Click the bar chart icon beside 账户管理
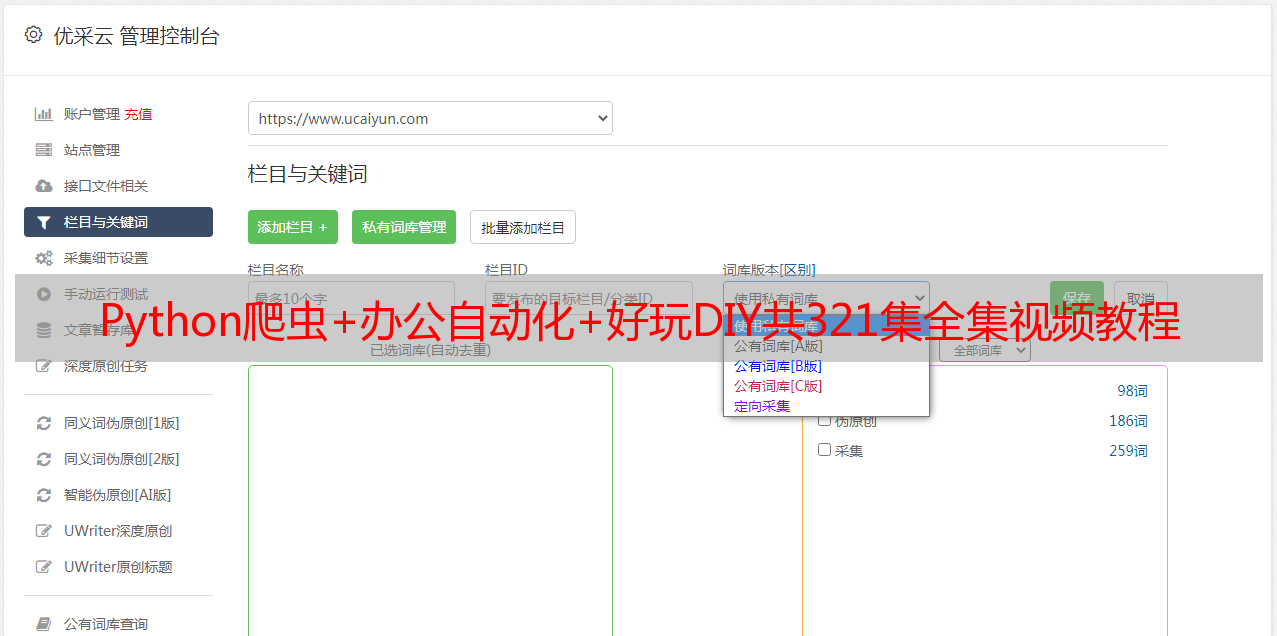Screen dimensions: 1277x636 [x=43, y=114]
